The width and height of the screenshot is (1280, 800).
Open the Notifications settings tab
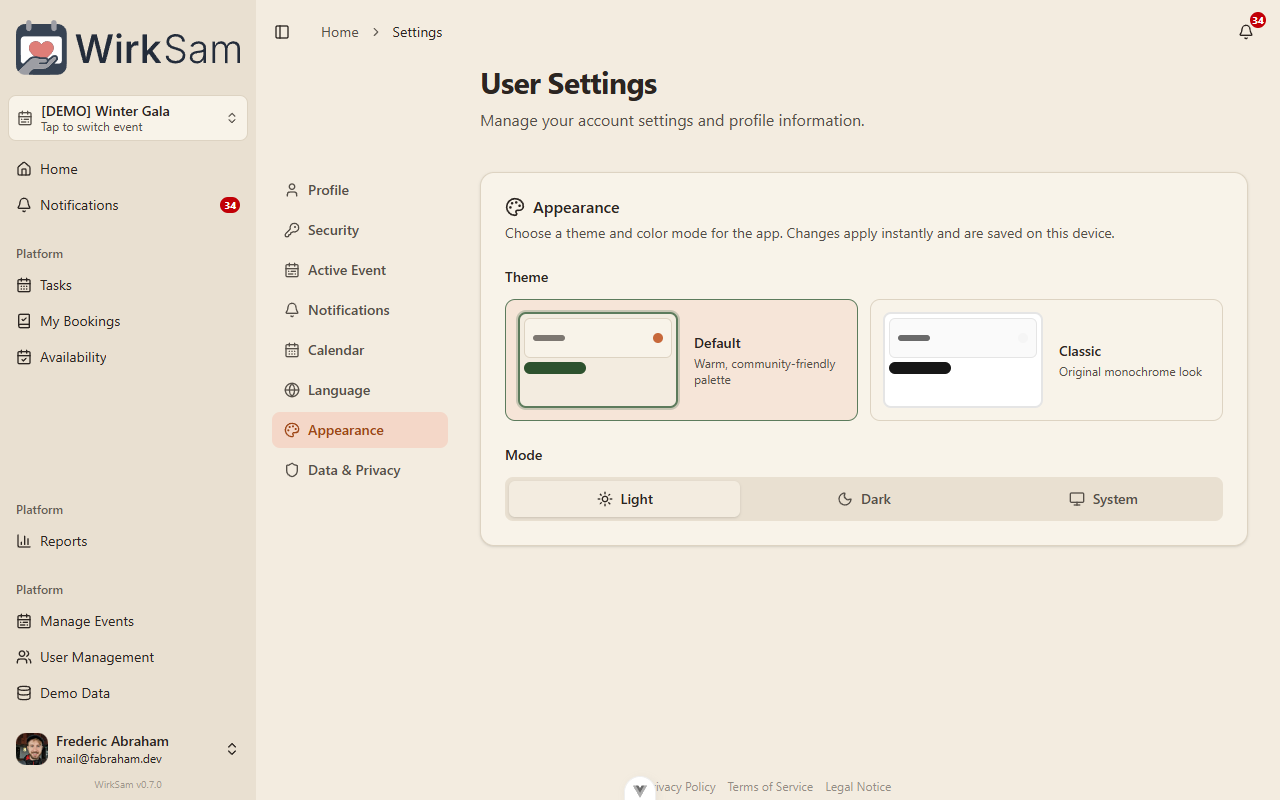(360, 310)
